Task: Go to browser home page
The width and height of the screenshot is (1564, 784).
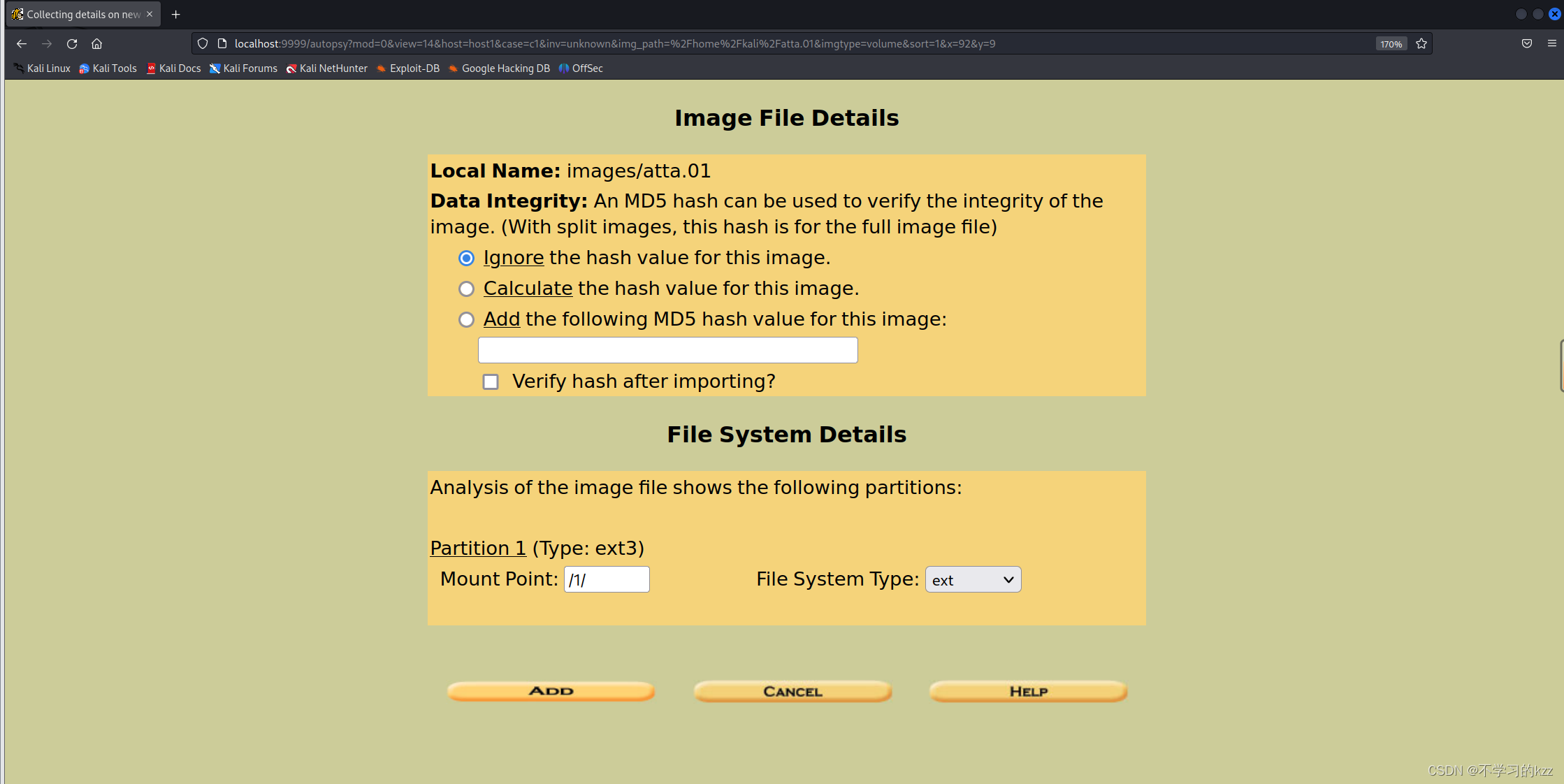Action: pos(97,43)
